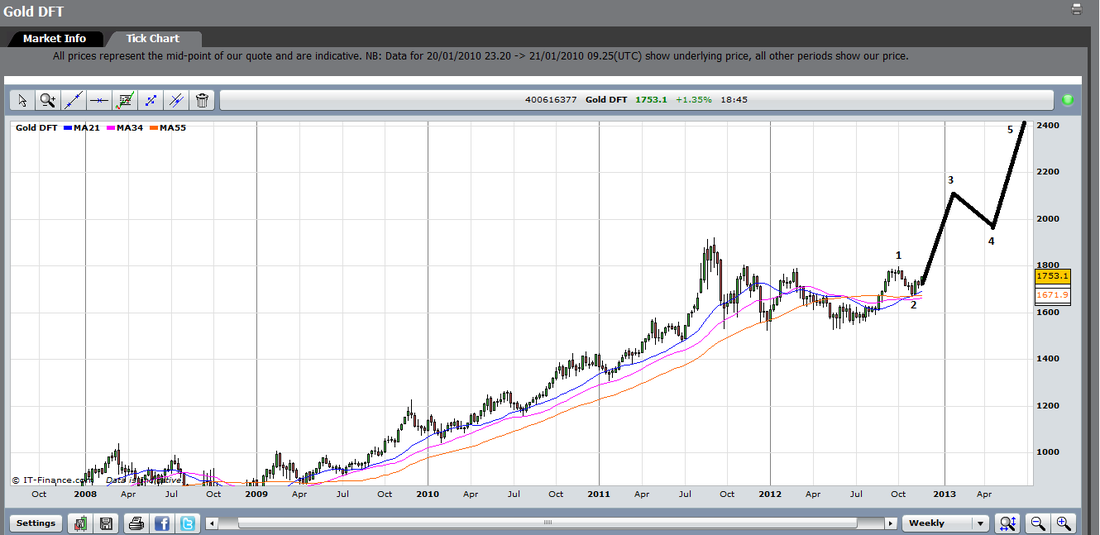Zoom in on the chart
Image resolution: width=1100 pixels, height=535 pixels.
pos(1064,523)
